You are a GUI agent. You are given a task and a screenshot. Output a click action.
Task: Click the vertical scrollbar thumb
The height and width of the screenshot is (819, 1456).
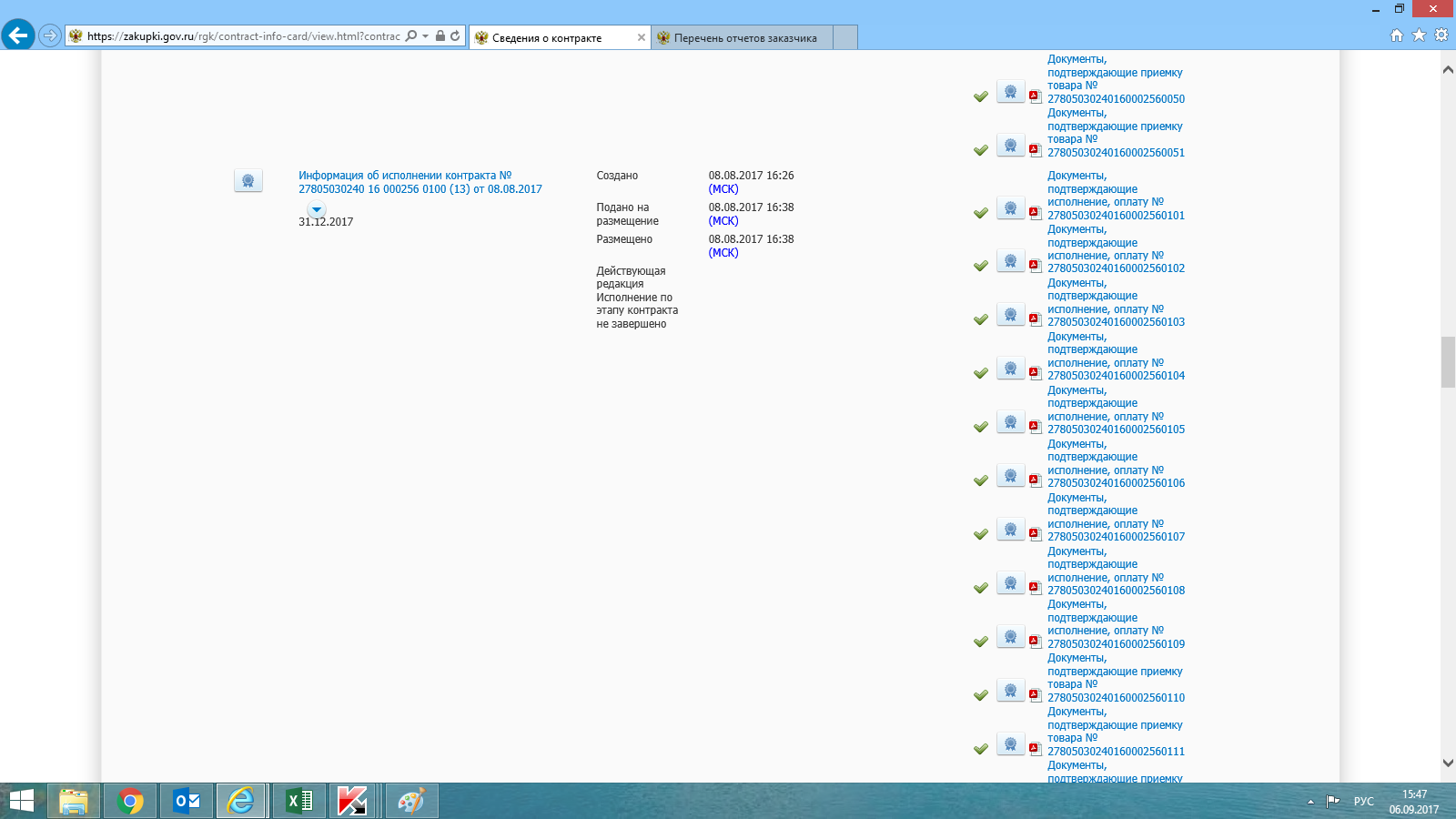coord(1448,362)
